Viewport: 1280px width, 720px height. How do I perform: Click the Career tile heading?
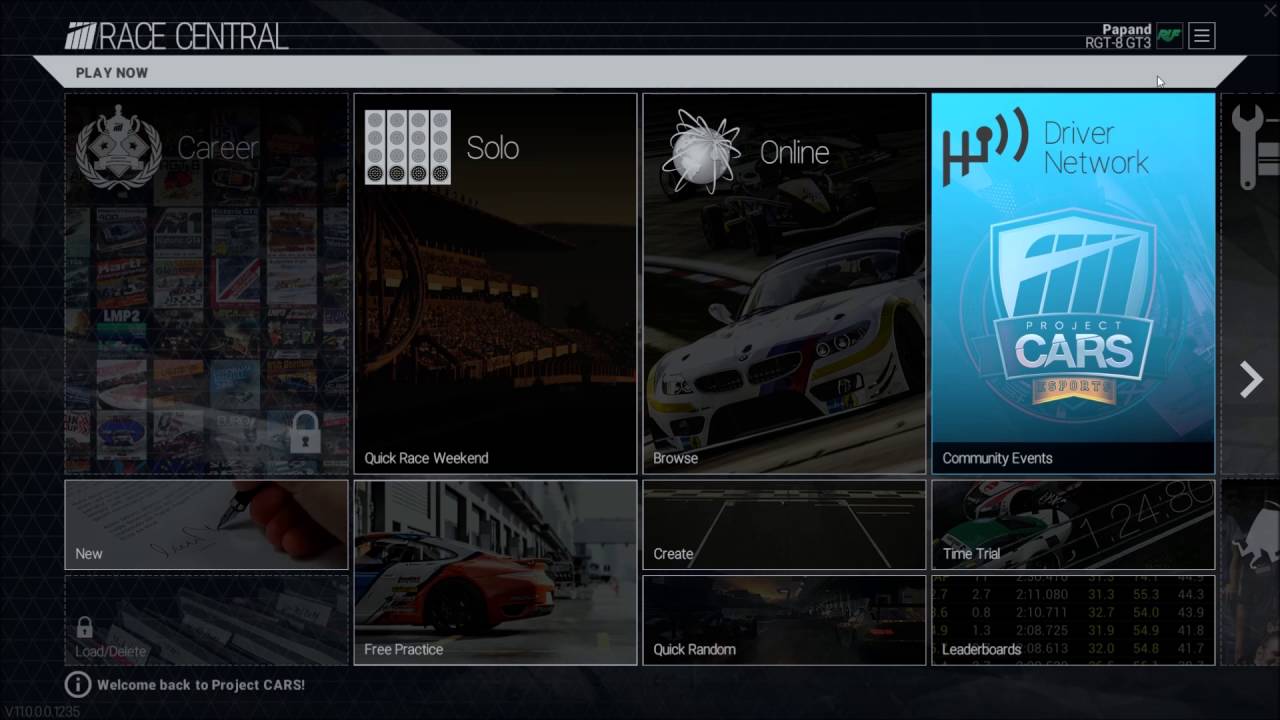(218, 148)
